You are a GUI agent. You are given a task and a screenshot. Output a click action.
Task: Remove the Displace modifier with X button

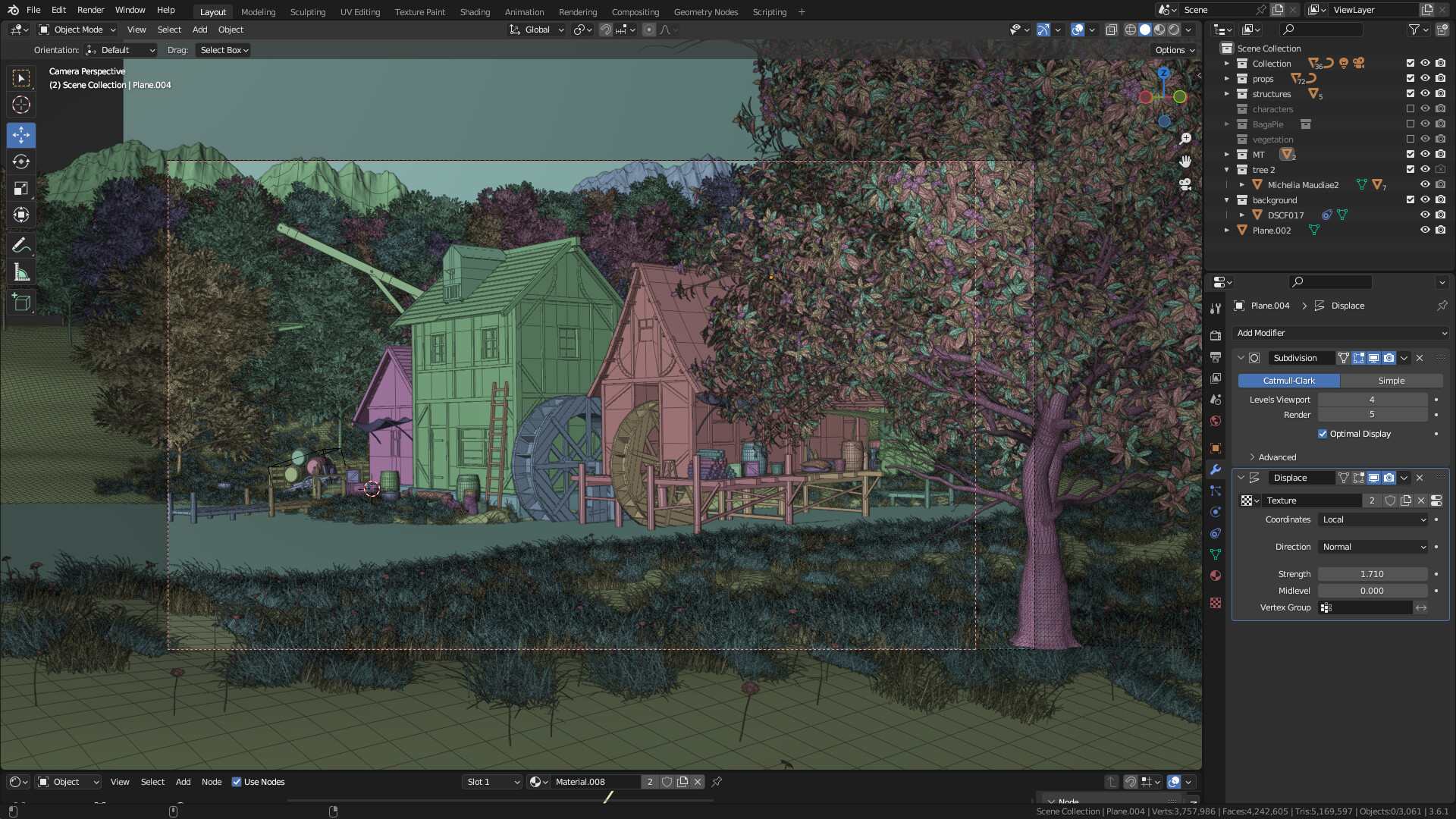point(1420,478)
